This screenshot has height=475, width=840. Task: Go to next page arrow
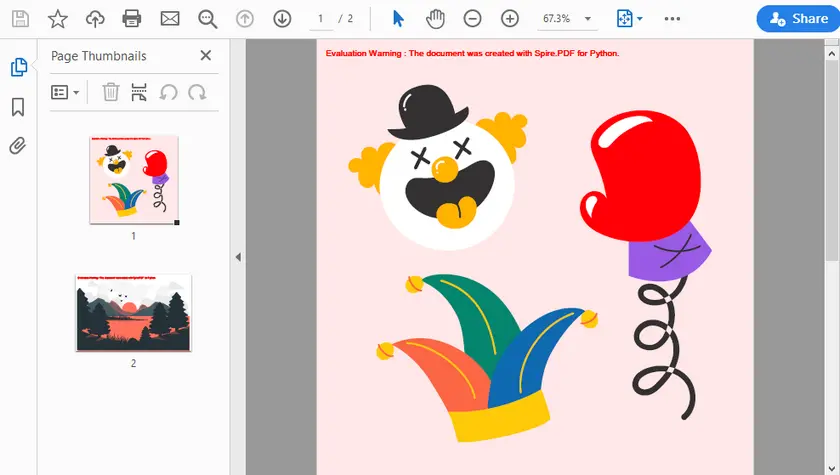[282, 19]
